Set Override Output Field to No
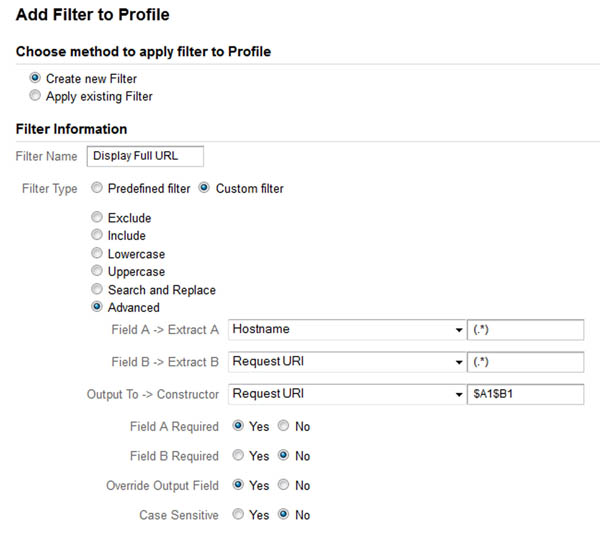 click(x=284, y=486)
